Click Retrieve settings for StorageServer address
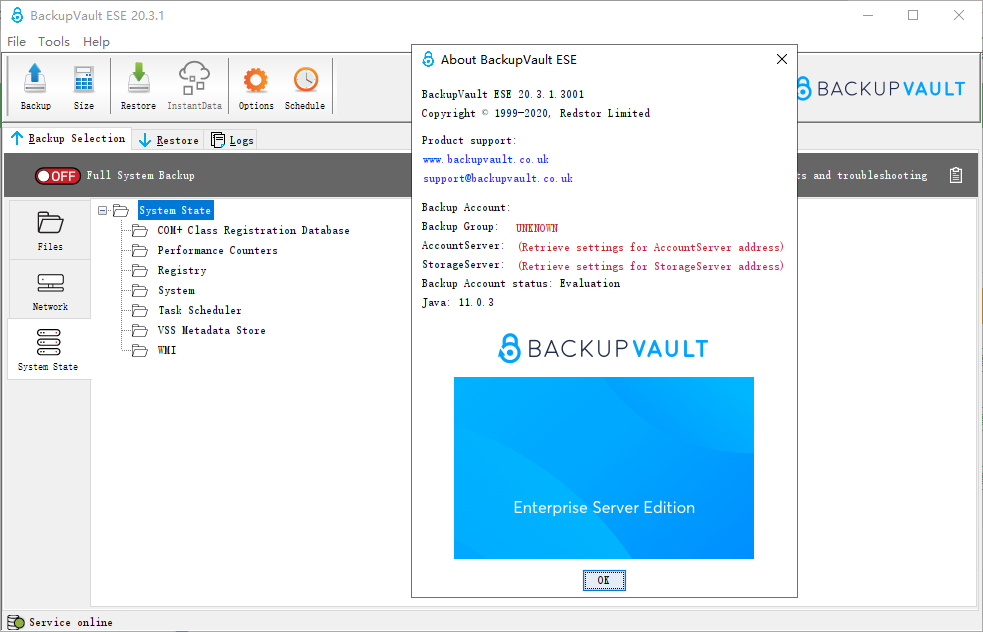 coord(651,266)
